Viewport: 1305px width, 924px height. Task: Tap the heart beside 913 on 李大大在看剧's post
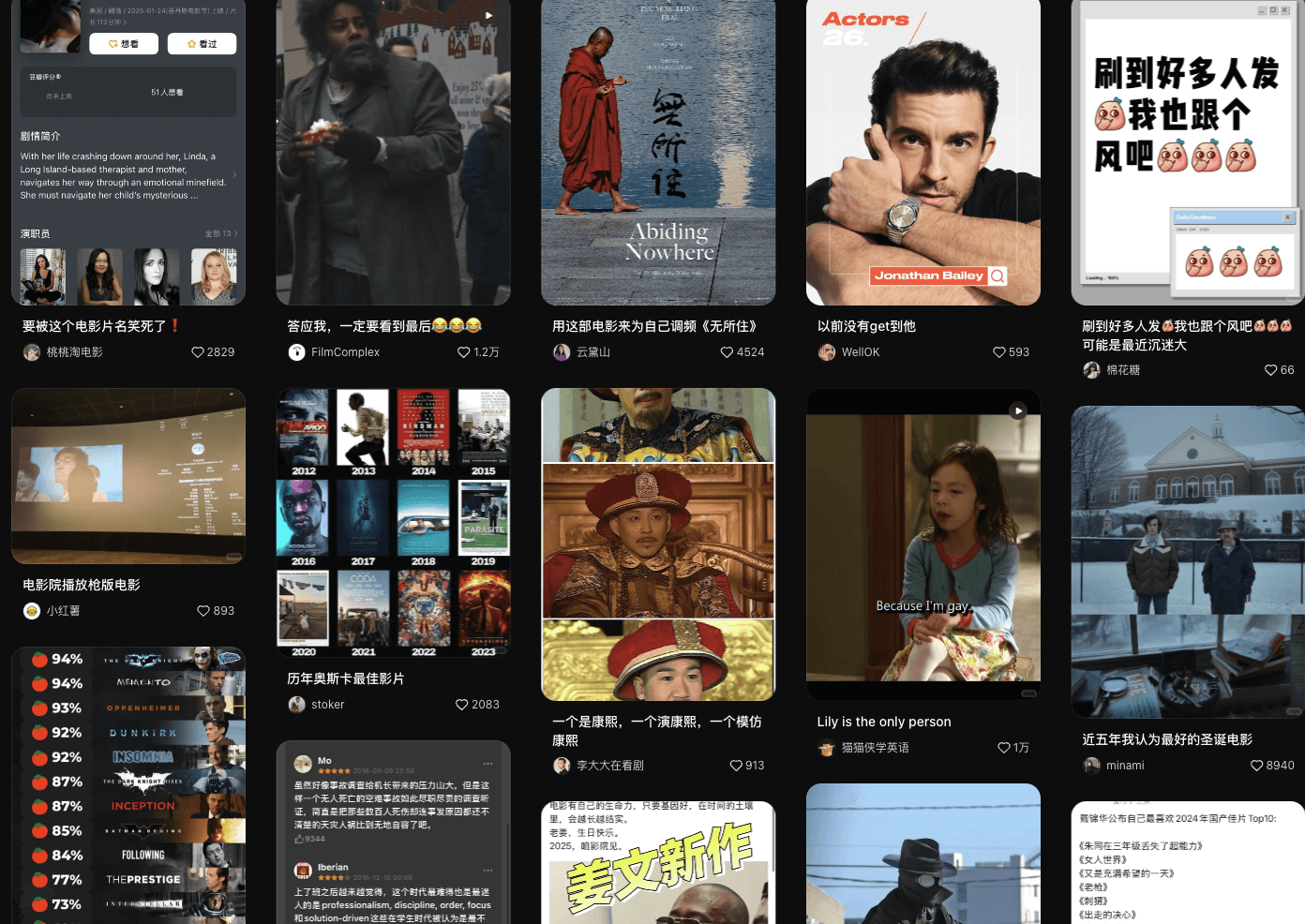(x=736, y=766)
